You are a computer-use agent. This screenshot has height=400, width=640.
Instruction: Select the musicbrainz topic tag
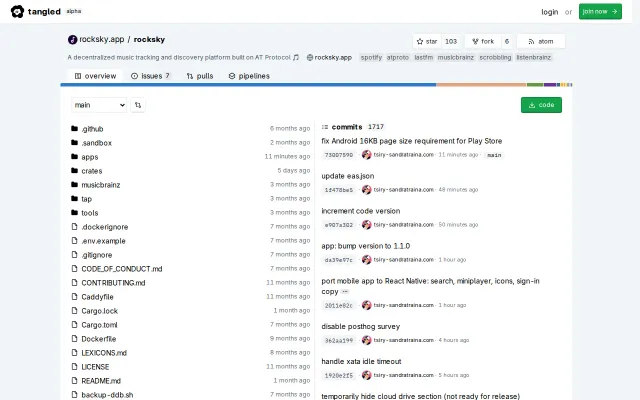456,58
